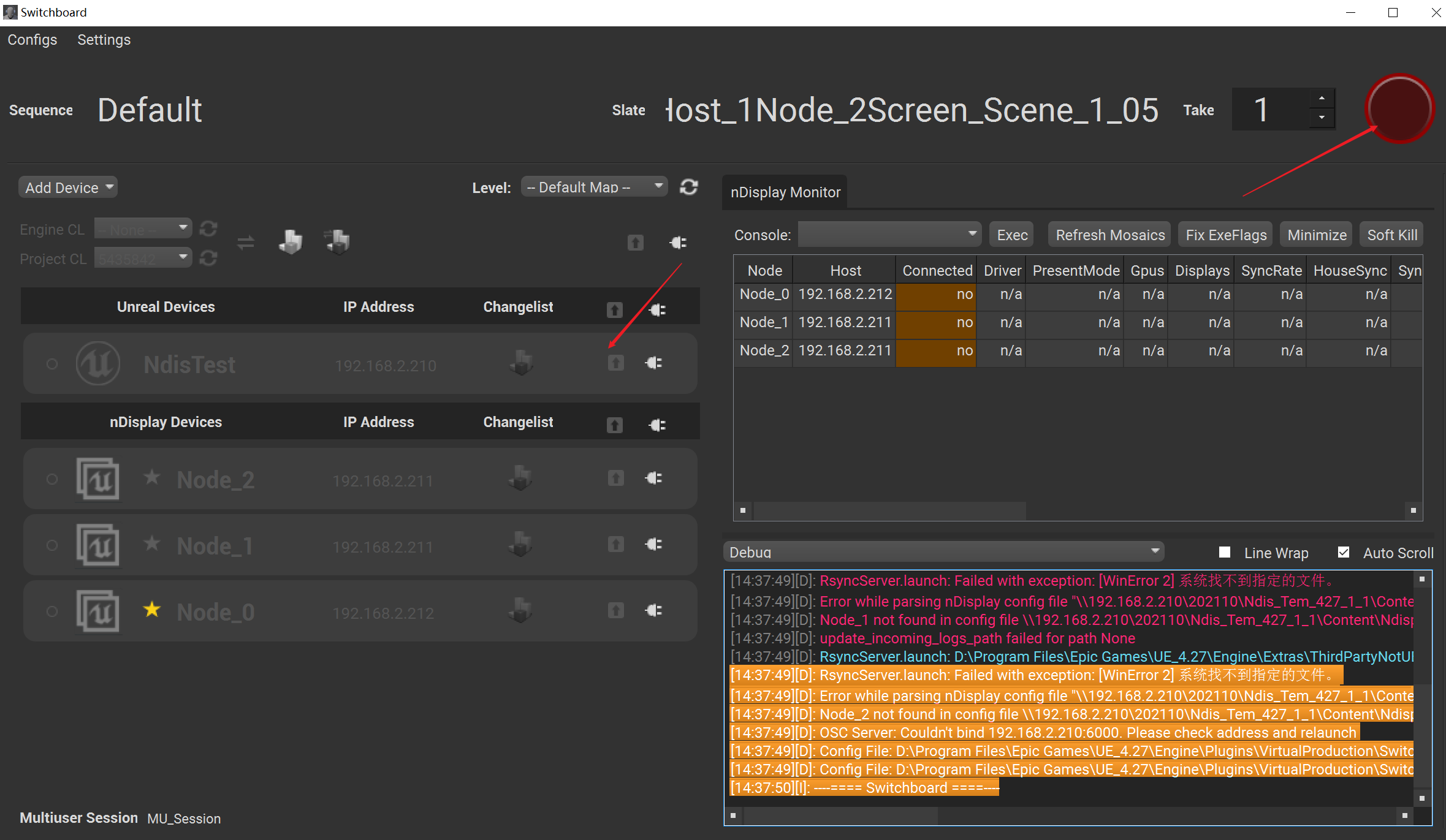Open the Settings menu
Viewport: 1446px width, 840px height.
[x=104, y=40]
